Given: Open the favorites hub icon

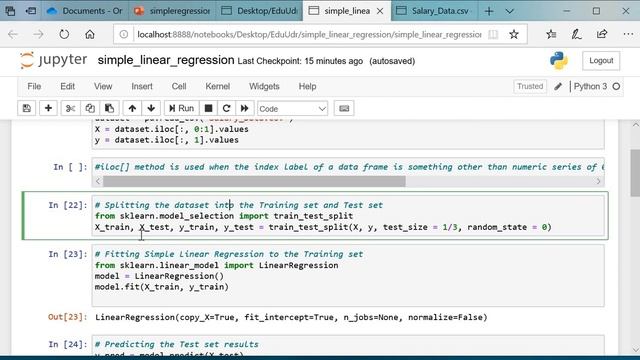Looking at the screenshot, I should tap(551, 35).
